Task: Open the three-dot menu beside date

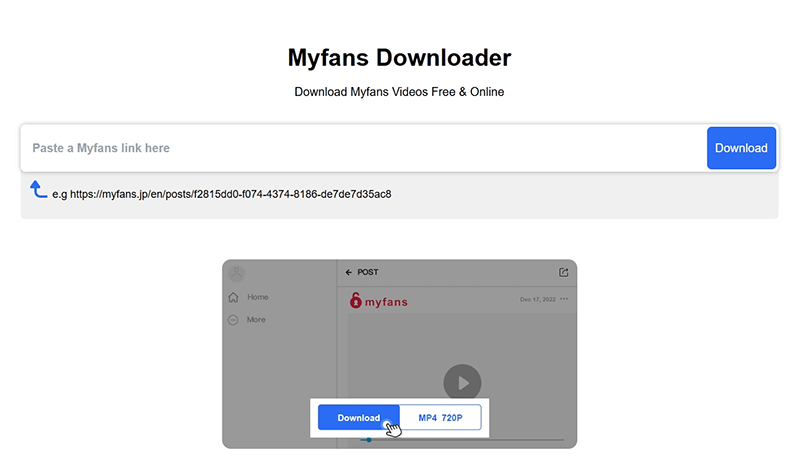Action: coord(564,299)
